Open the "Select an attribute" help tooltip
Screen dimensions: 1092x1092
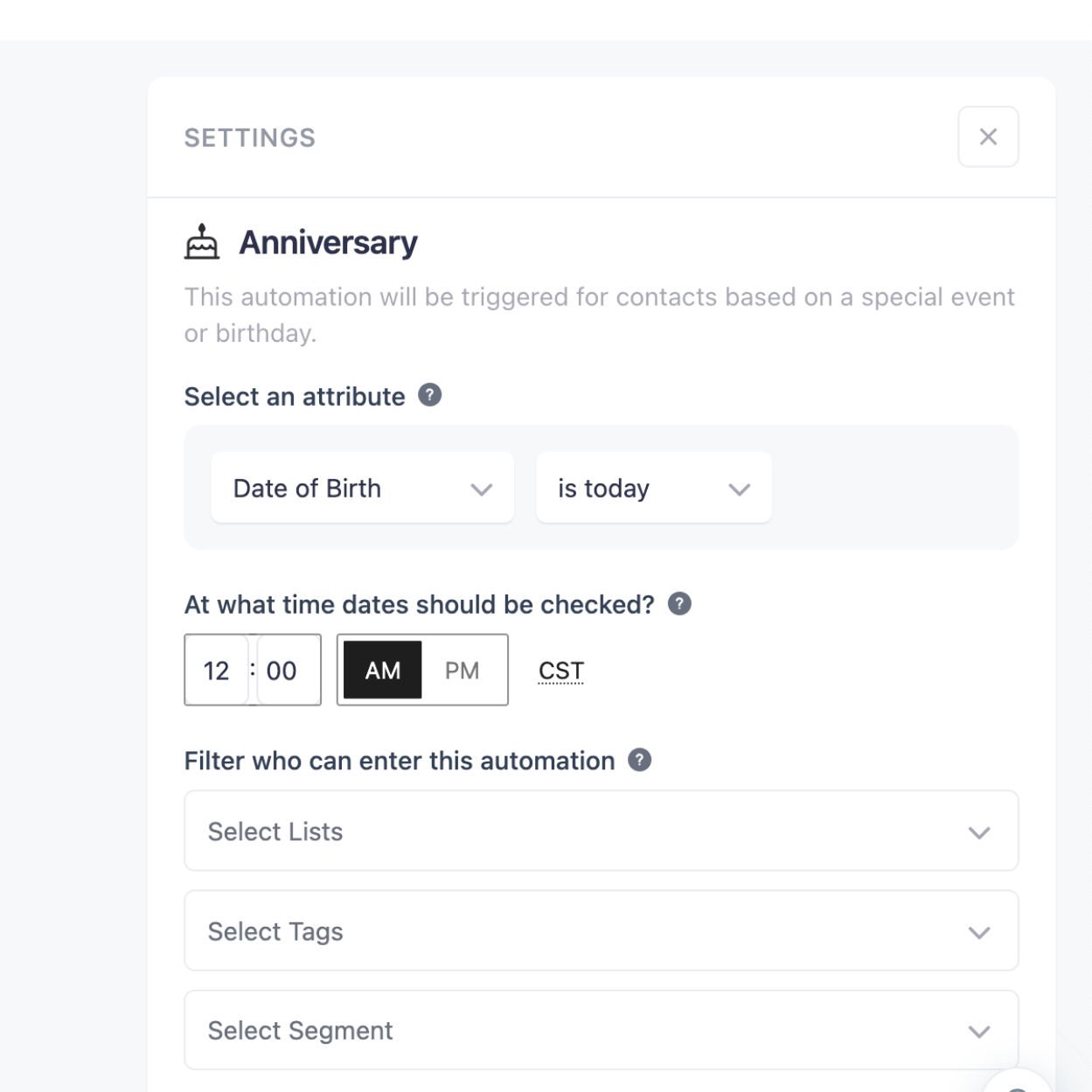(x=430, y=395)
